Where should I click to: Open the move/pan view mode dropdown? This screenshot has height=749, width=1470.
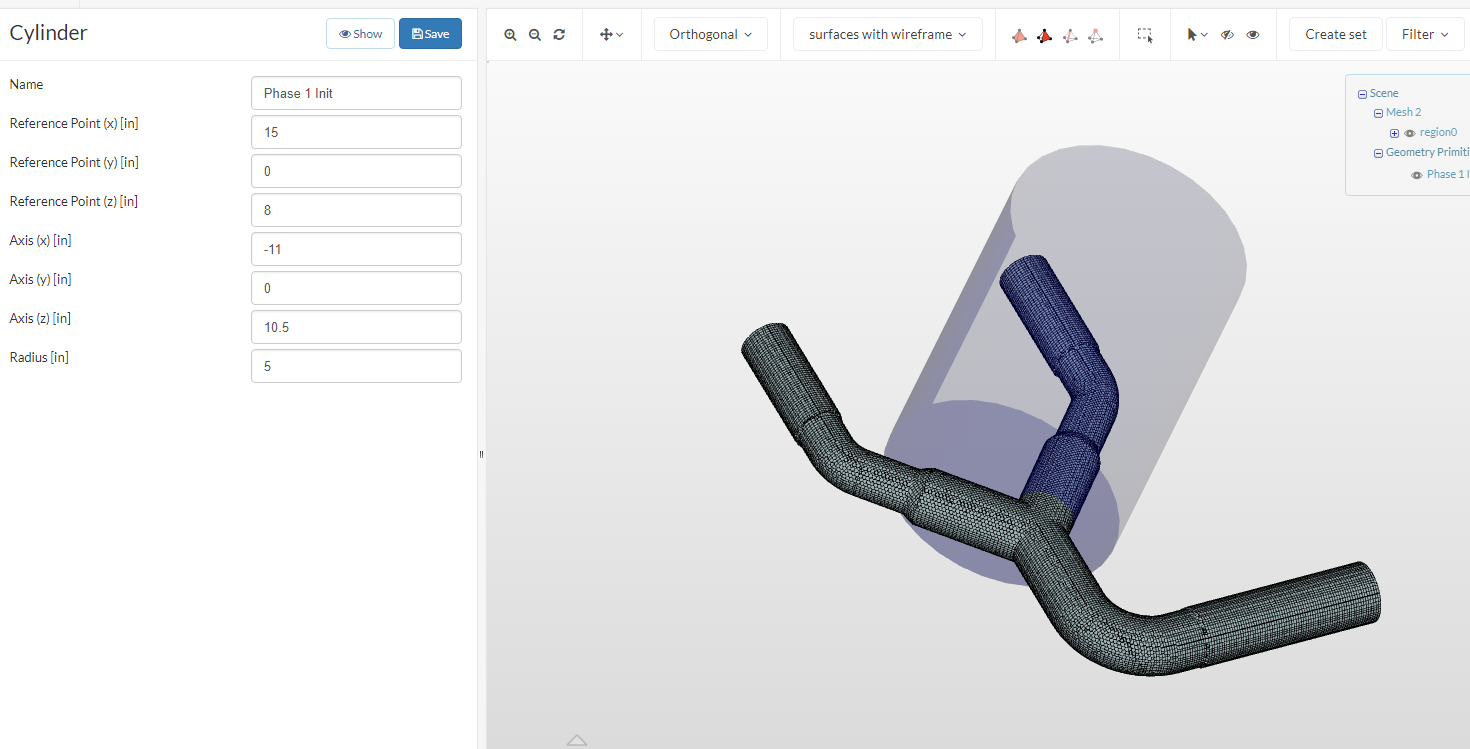pyautogui.click(x=611, y=34)
